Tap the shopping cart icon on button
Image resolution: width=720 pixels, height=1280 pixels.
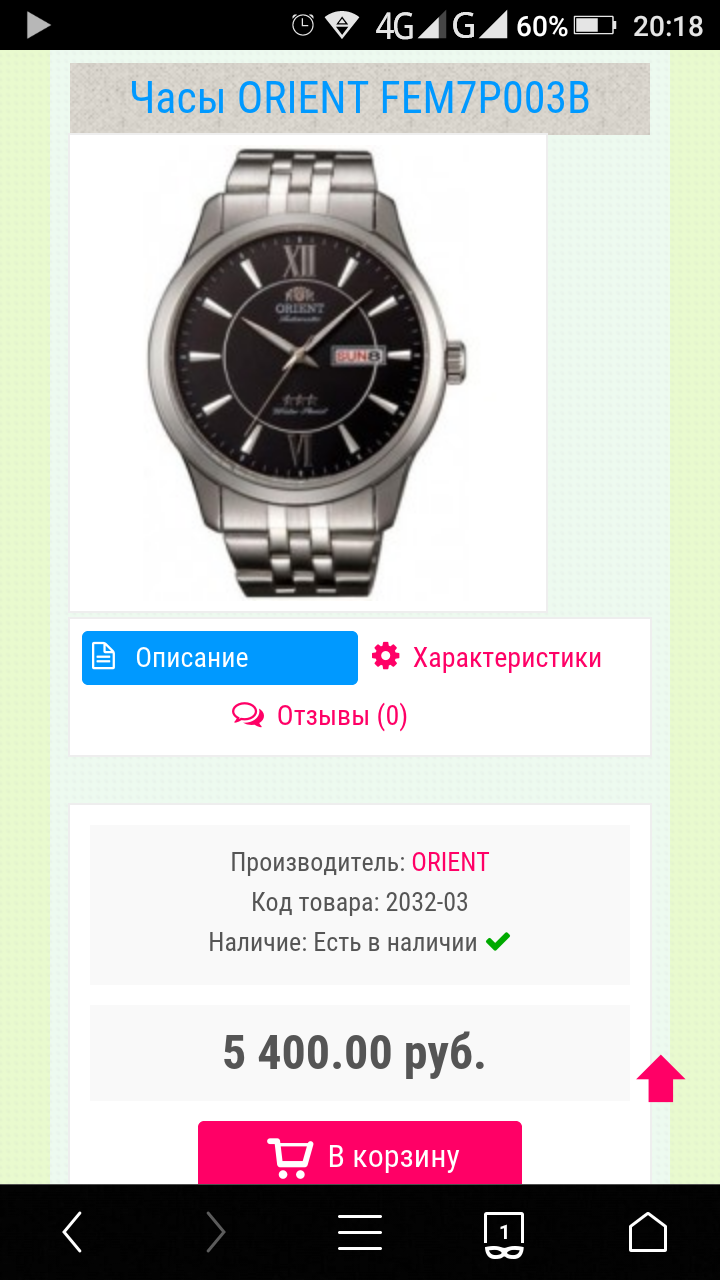click(290, 1157)
